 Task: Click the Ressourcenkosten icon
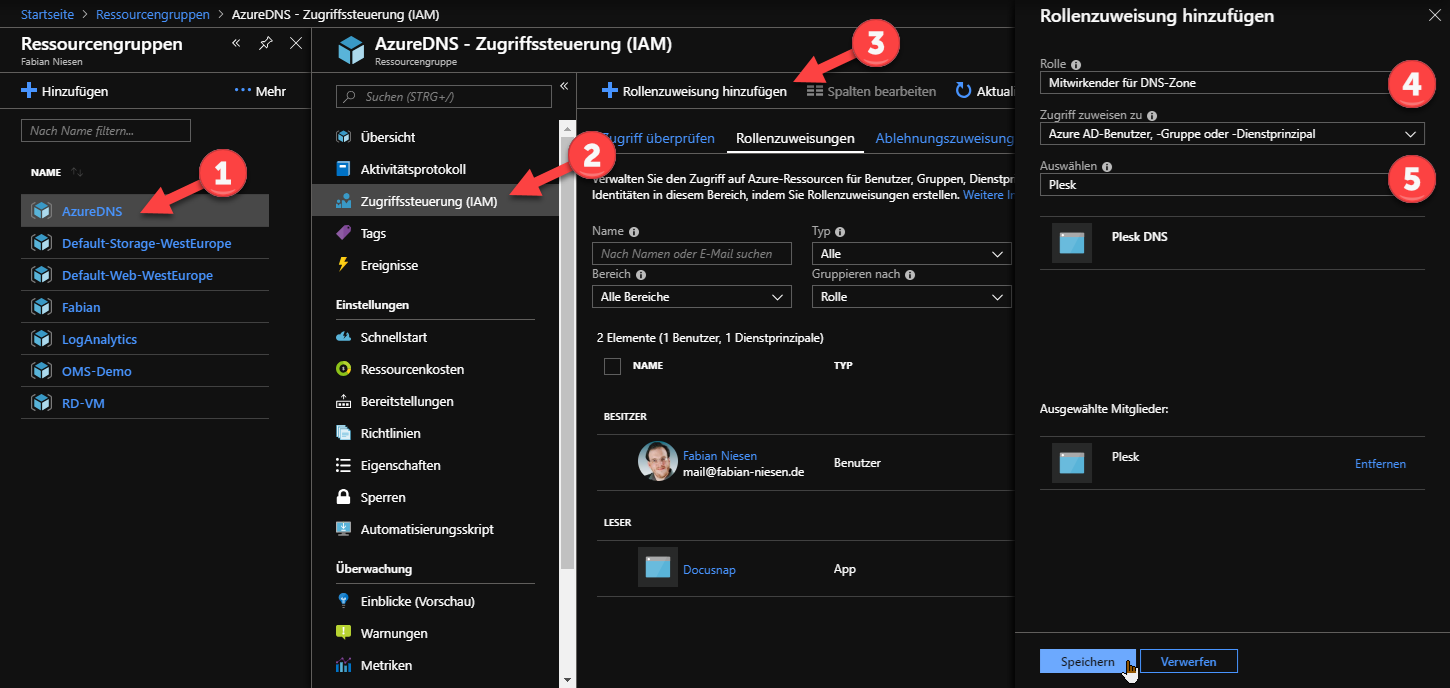[344, 369]
